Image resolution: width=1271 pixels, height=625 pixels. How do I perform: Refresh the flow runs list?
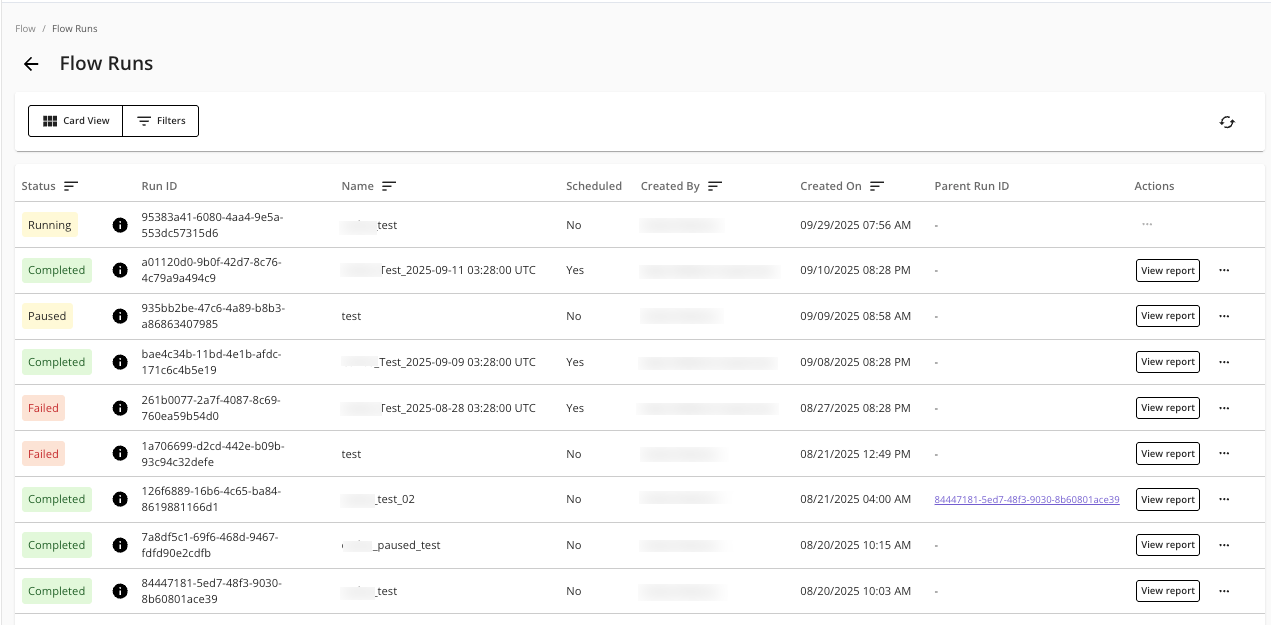(x=1227, y=122)
